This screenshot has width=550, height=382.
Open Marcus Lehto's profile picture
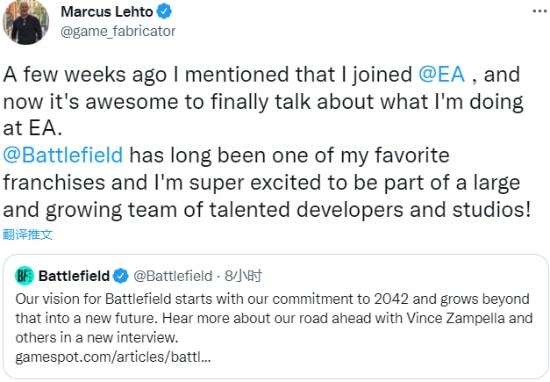click(x=26, y=22)
